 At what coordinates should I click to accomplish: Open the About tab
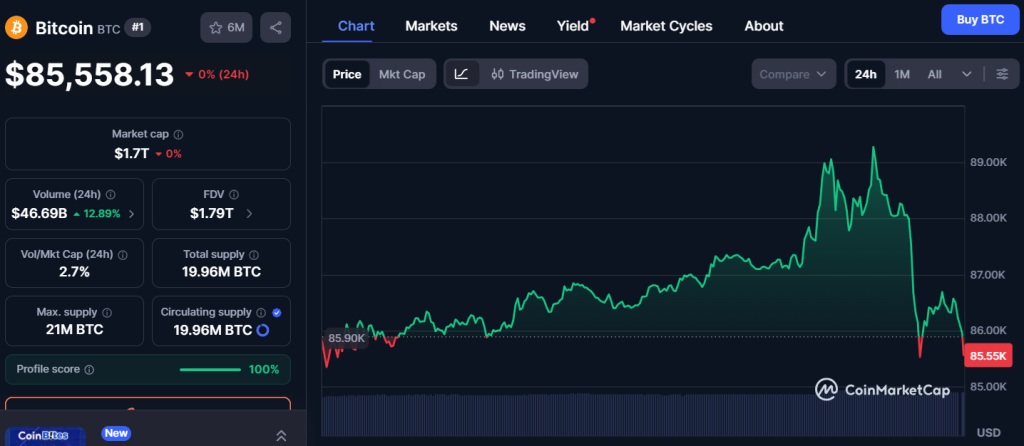tap(763, 26)
